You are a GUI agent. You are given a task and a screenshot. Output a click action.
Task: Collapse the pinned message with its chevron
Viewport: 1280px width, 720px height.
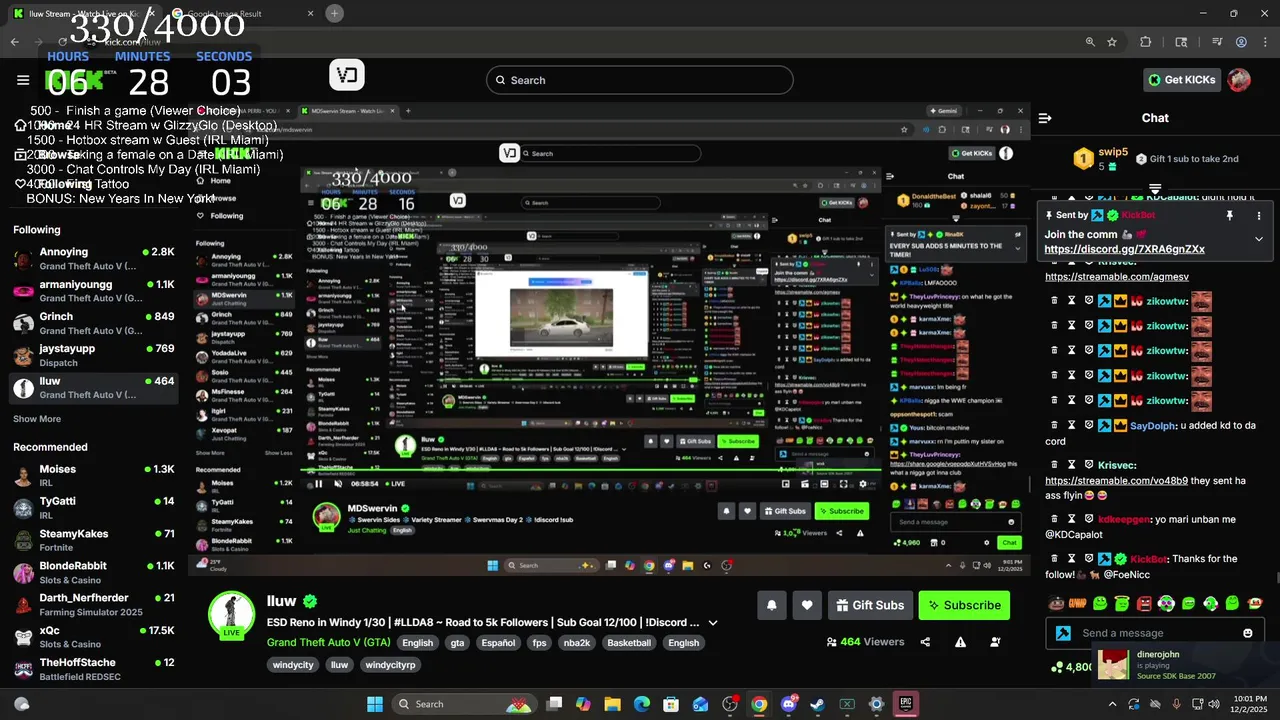pyautogui.click(x=1259, y=239)
